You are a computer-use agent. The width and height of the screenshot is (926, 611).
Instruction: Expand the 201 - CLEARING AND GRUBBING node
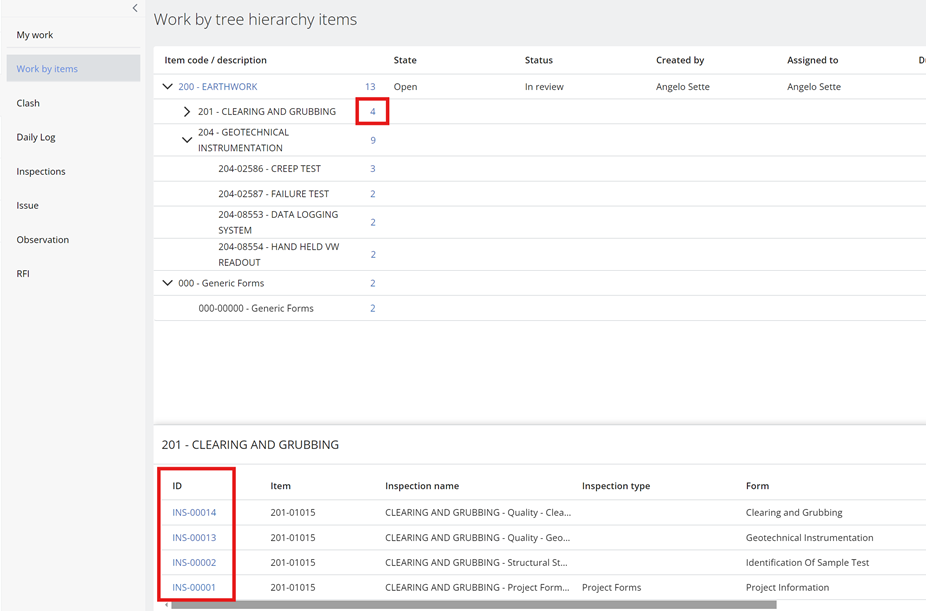(187, 111)
